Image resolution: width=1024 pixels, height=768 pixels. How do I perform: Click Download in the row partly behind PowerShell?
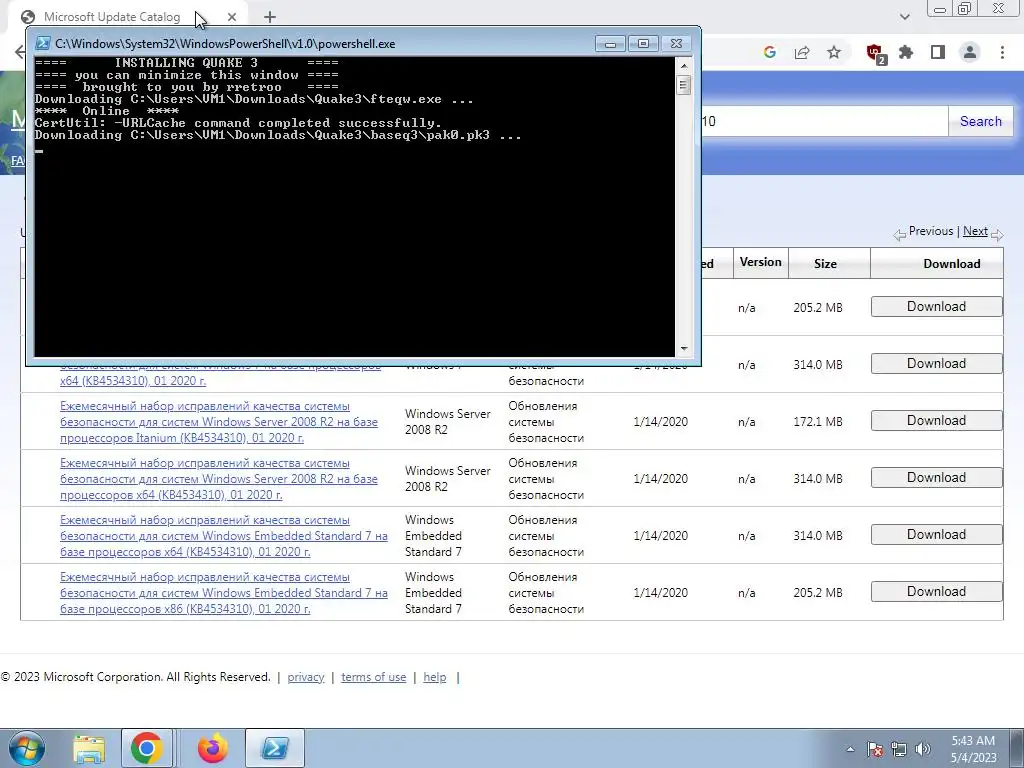coord(936,363)
